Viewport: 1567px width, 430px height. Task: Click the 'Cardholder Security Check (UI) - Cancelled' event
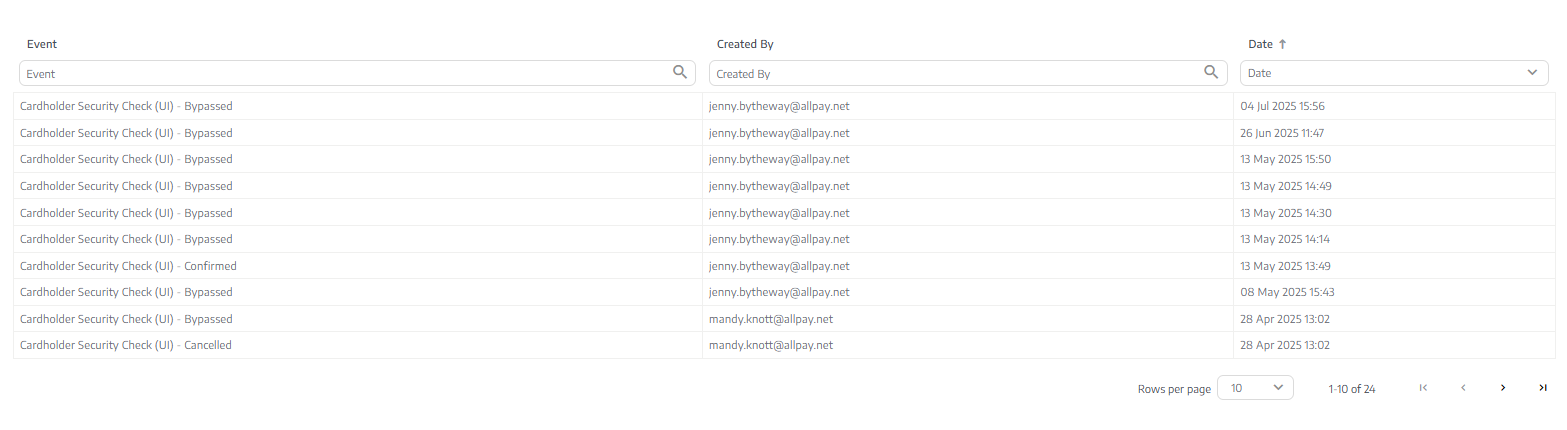pos(126,345)
